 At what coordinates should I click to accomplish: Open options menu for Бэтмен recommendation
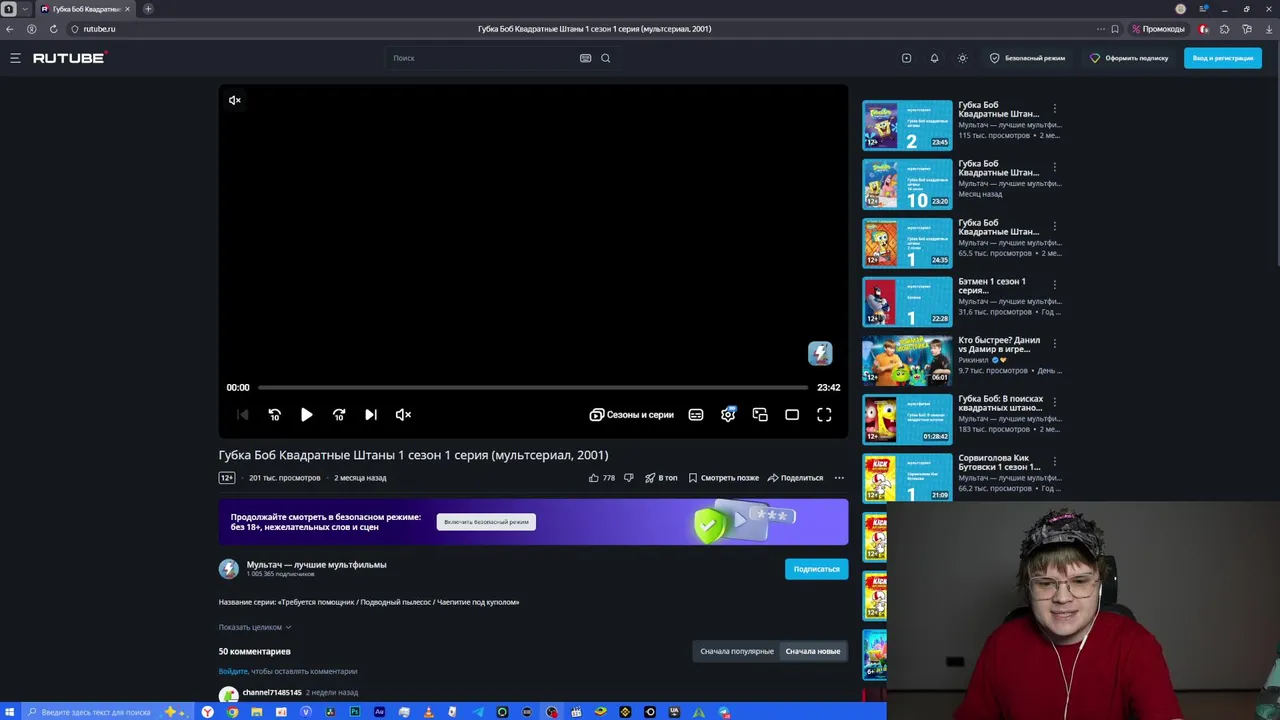point(1054,284)
